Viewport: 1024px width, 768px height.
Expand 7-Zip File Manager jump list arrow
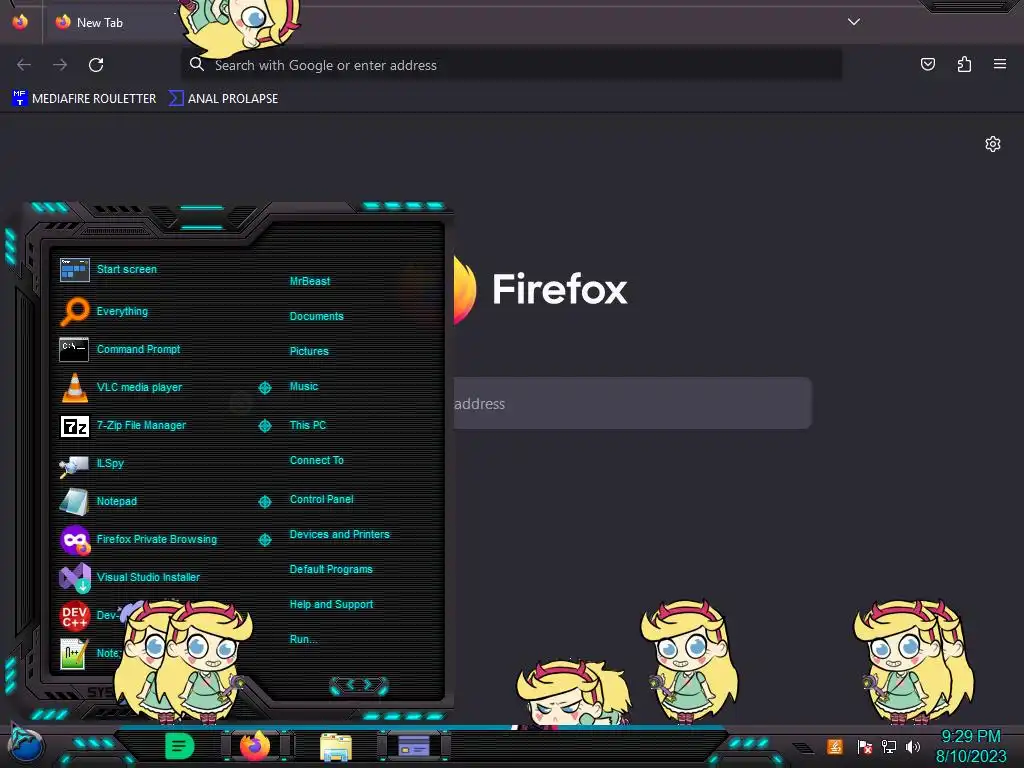[x=264, y=426]
